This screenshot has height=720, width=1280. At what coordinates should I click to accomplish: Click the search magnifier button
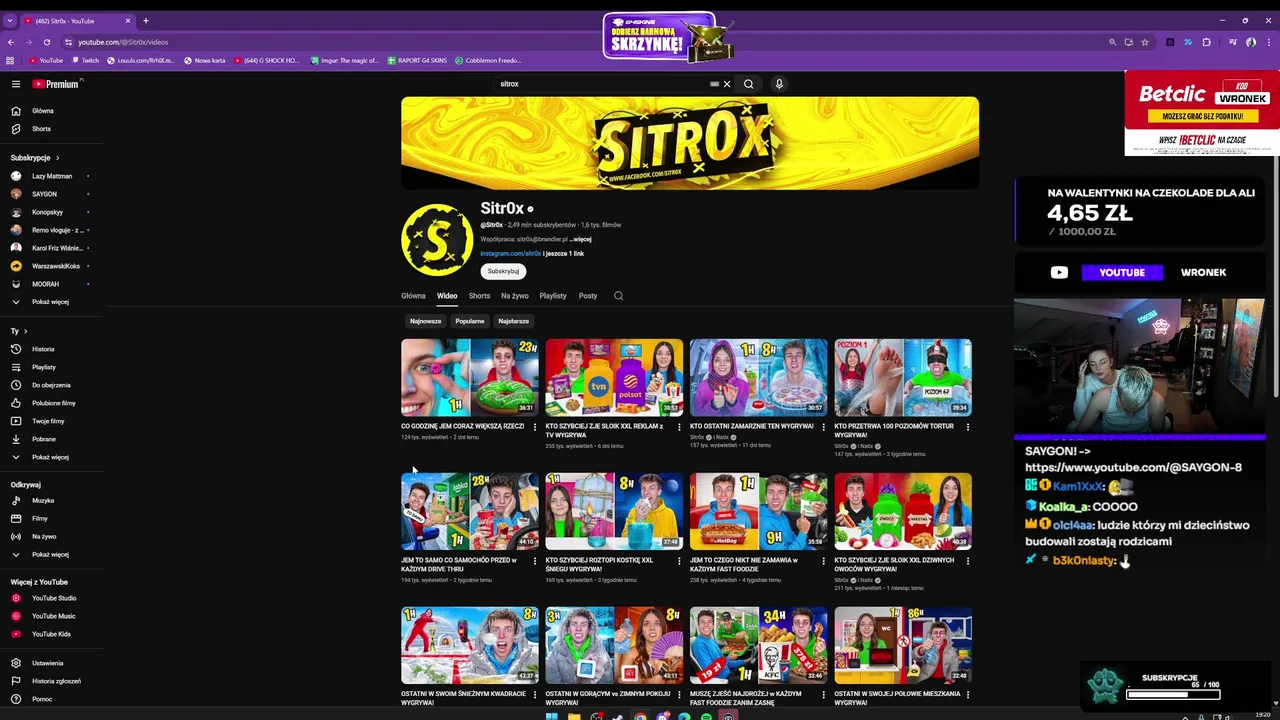(748, 84)
